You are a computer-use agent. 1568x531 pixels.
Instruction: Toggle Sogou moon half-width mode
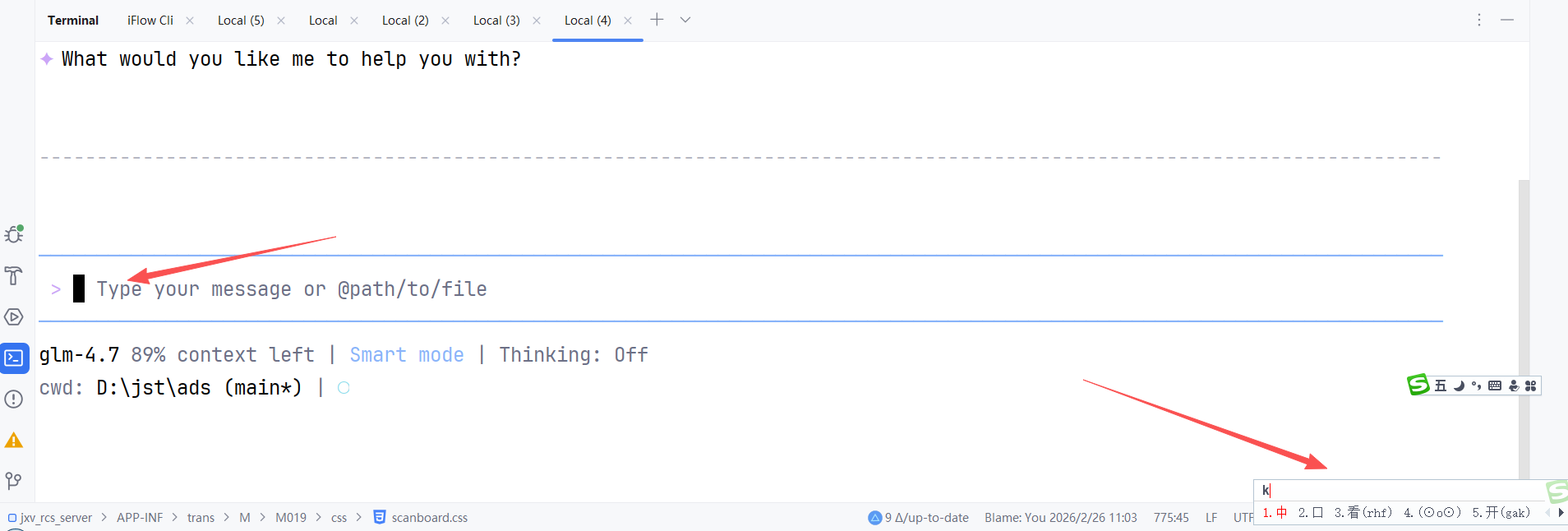coord(1459,386)
